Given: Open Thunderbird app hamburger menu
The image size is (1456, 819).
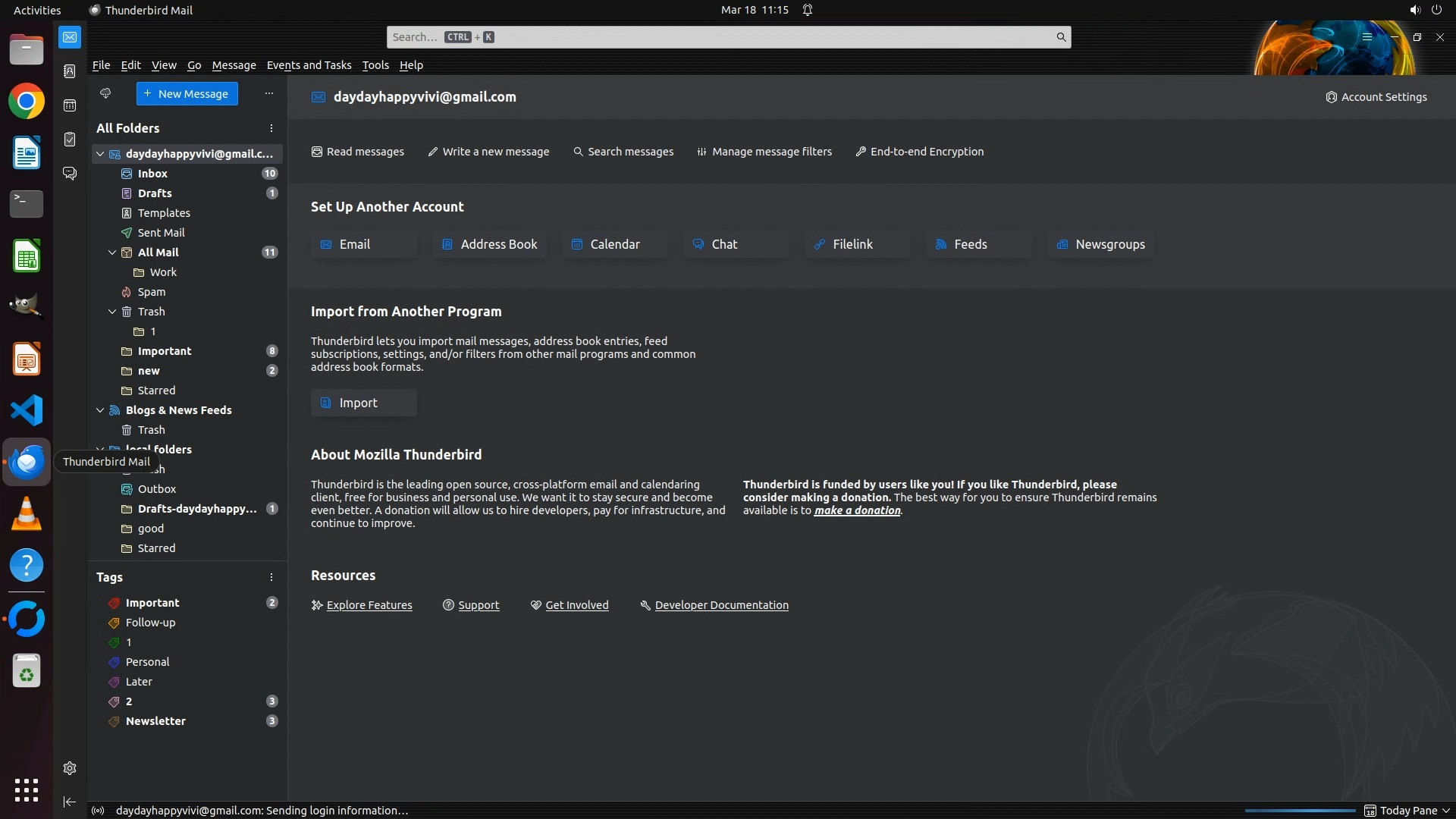Looking at the screenshot, I should click(x=1367, y=37).
